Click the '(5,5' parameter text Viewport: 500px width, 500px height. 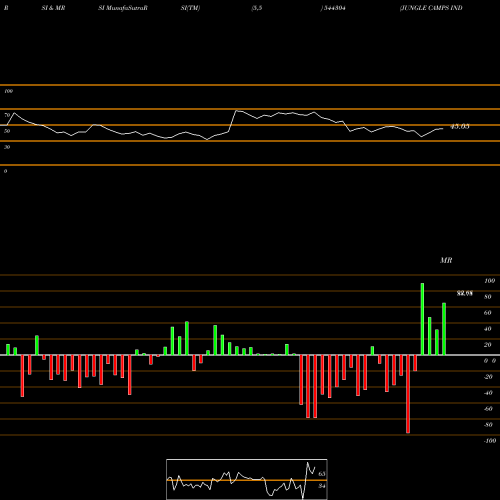click(x=257, y=8)
